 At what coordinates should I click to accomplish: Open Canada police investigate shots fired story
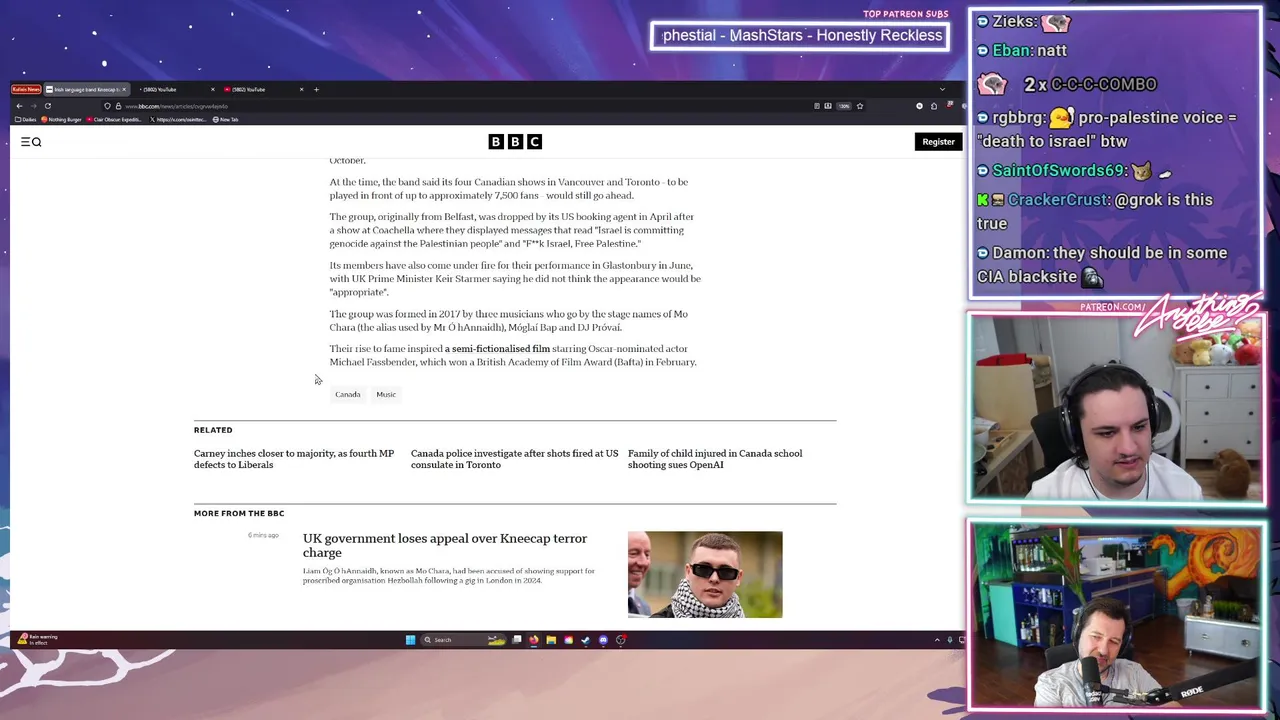(x=514, y=459)
